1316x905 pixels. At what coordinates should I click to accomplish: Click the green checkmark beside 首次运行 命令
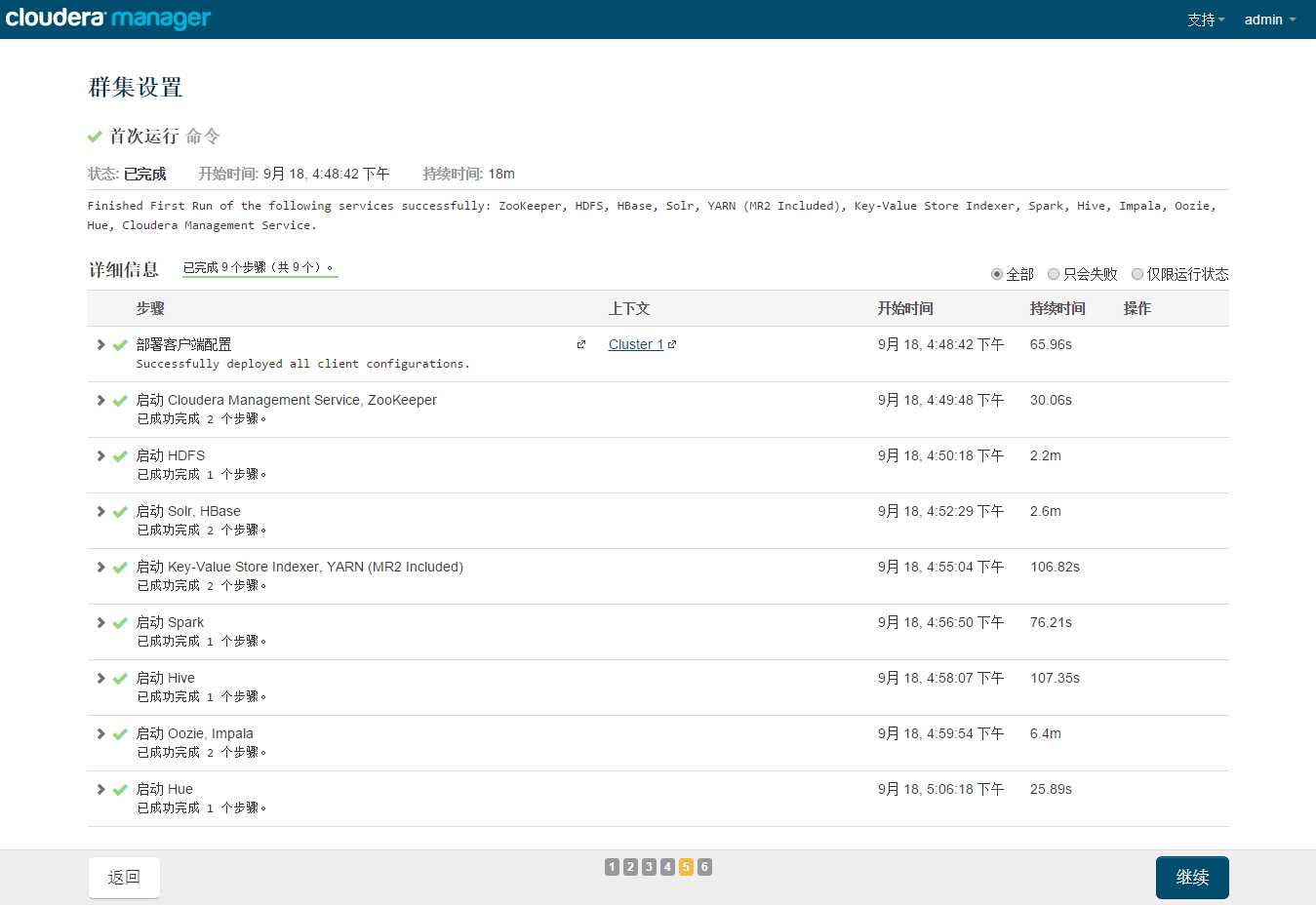[x=95, y=137]
